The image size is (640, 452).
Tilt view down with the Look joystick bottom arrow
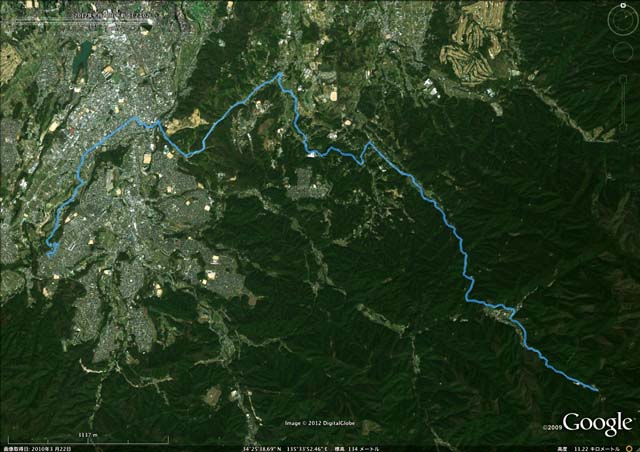click(623, 30)
